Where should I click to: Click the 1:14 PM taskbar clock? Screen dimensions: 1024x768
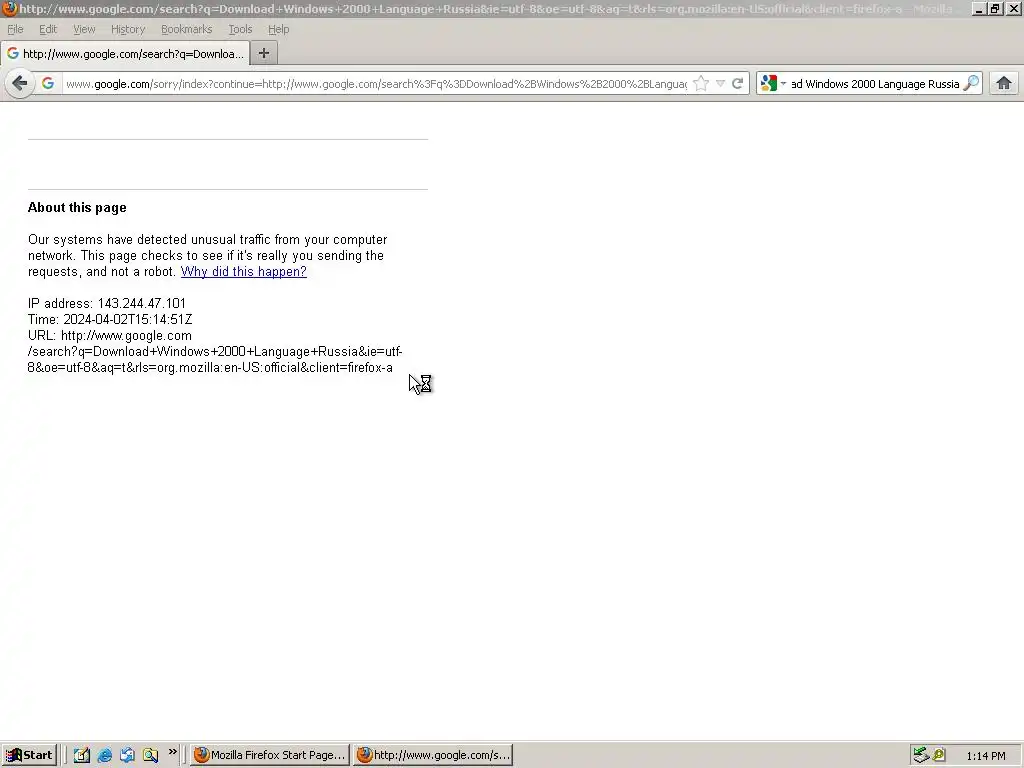coord(985,756)
